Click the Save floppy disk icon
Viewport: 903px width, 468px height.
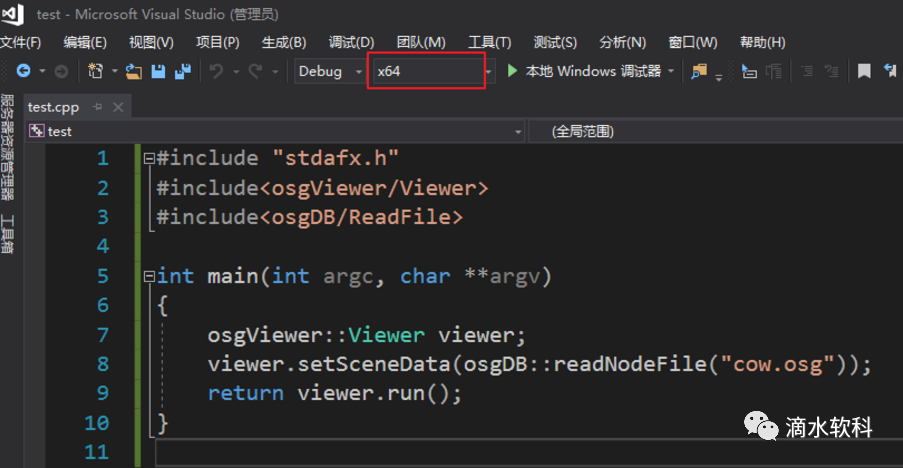click(x=158, y=71)
